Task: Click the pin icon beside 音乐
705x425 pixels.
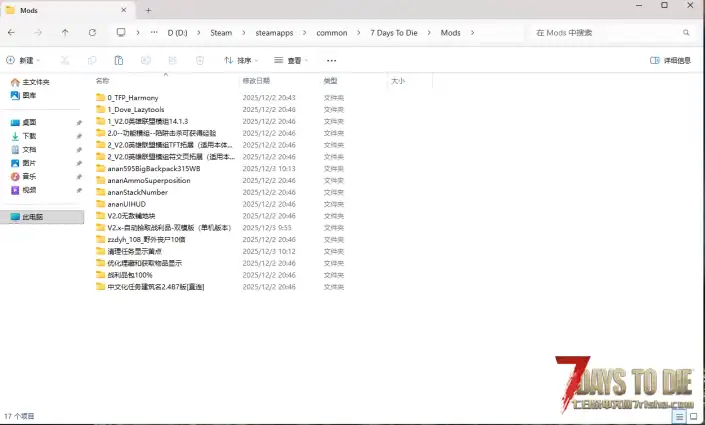Action: coord(79,176)
